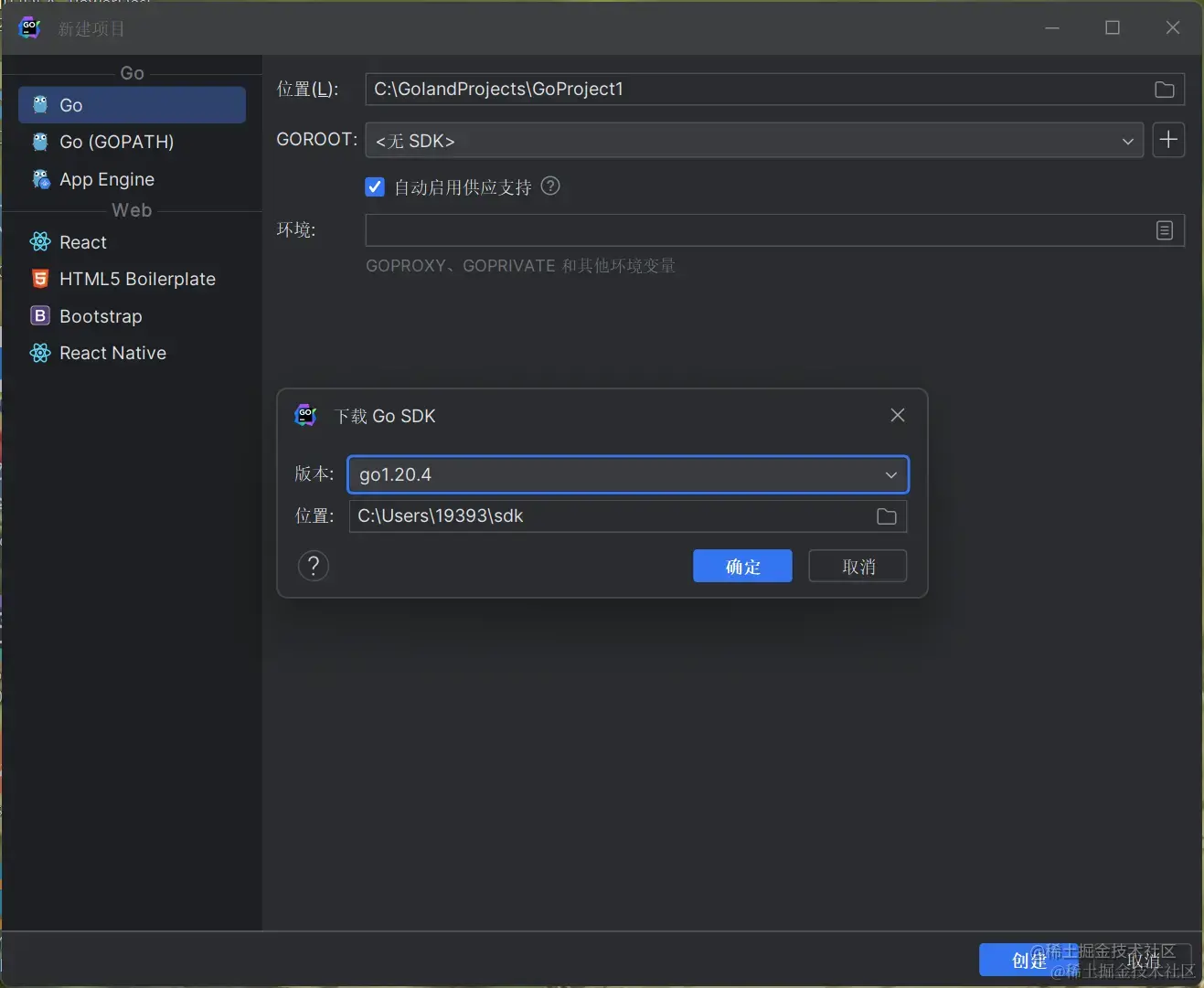Toggle the 自动启用供应支持 checkbox
The image size is (1204, 988).
375,187
